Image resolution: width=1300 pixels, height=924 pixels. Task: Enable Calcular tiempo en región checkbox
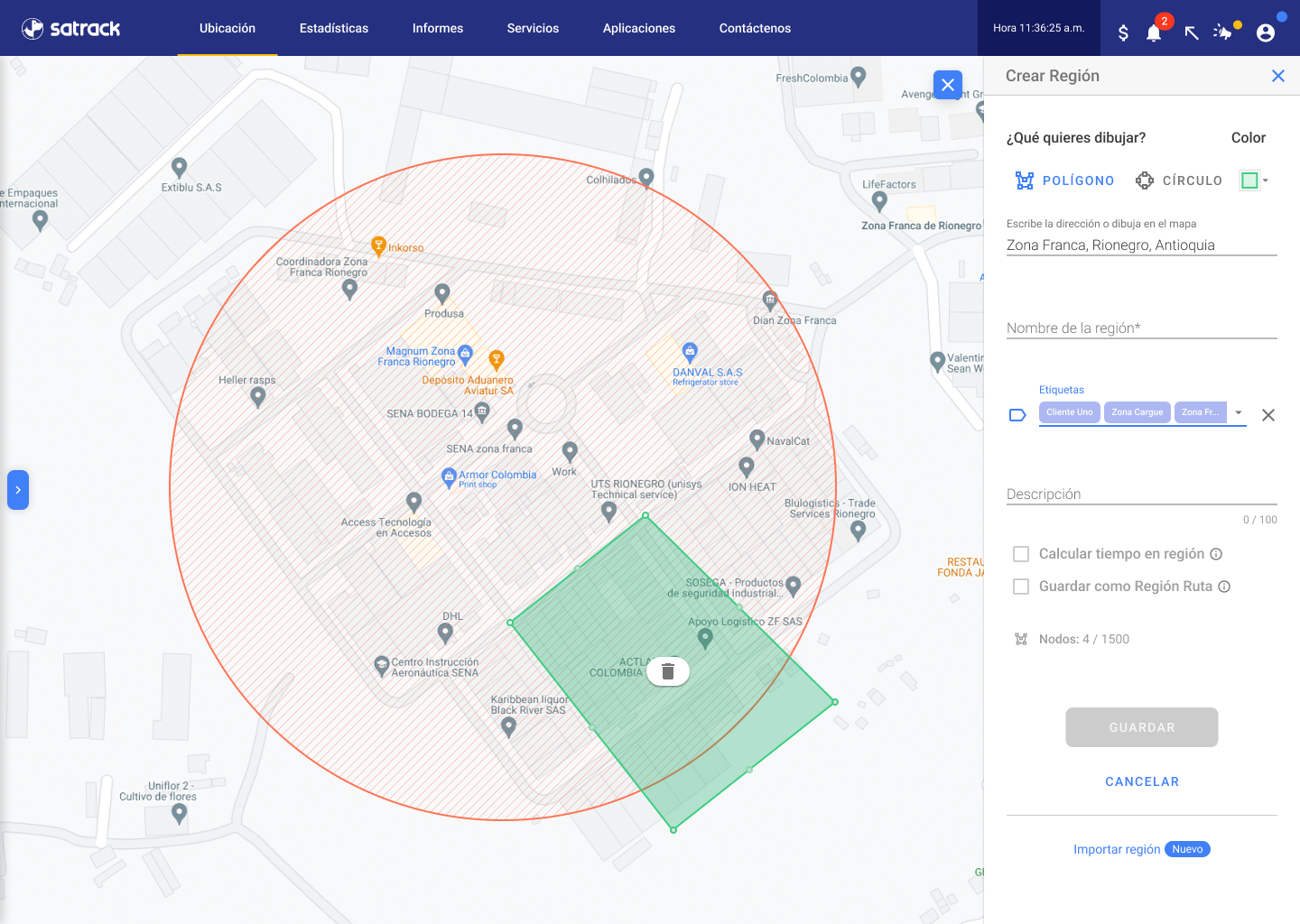1021,554
